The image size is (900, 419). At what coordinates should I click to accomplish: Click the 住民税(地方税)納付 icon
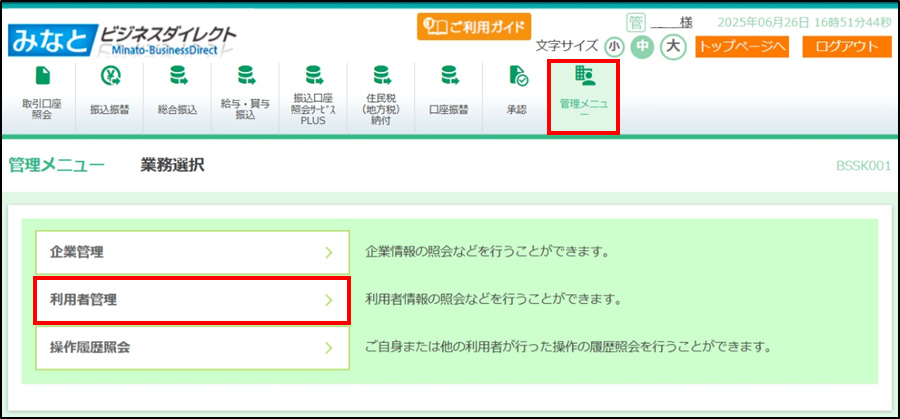pyautogui.click(x=381, y=75)
